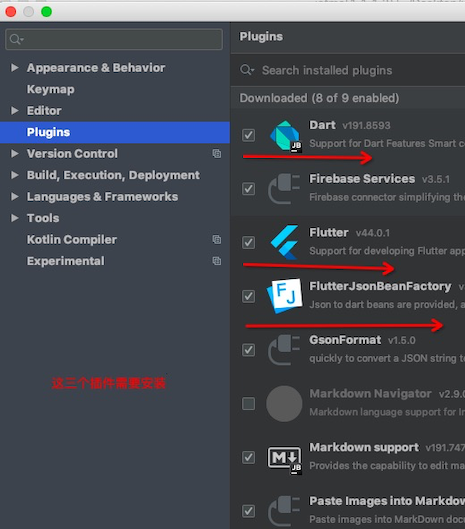Image resolution: width=465 pixels, height=529 pixels.
Task: Disable the Dart plugin checkbox
Action: pos(248,135)
